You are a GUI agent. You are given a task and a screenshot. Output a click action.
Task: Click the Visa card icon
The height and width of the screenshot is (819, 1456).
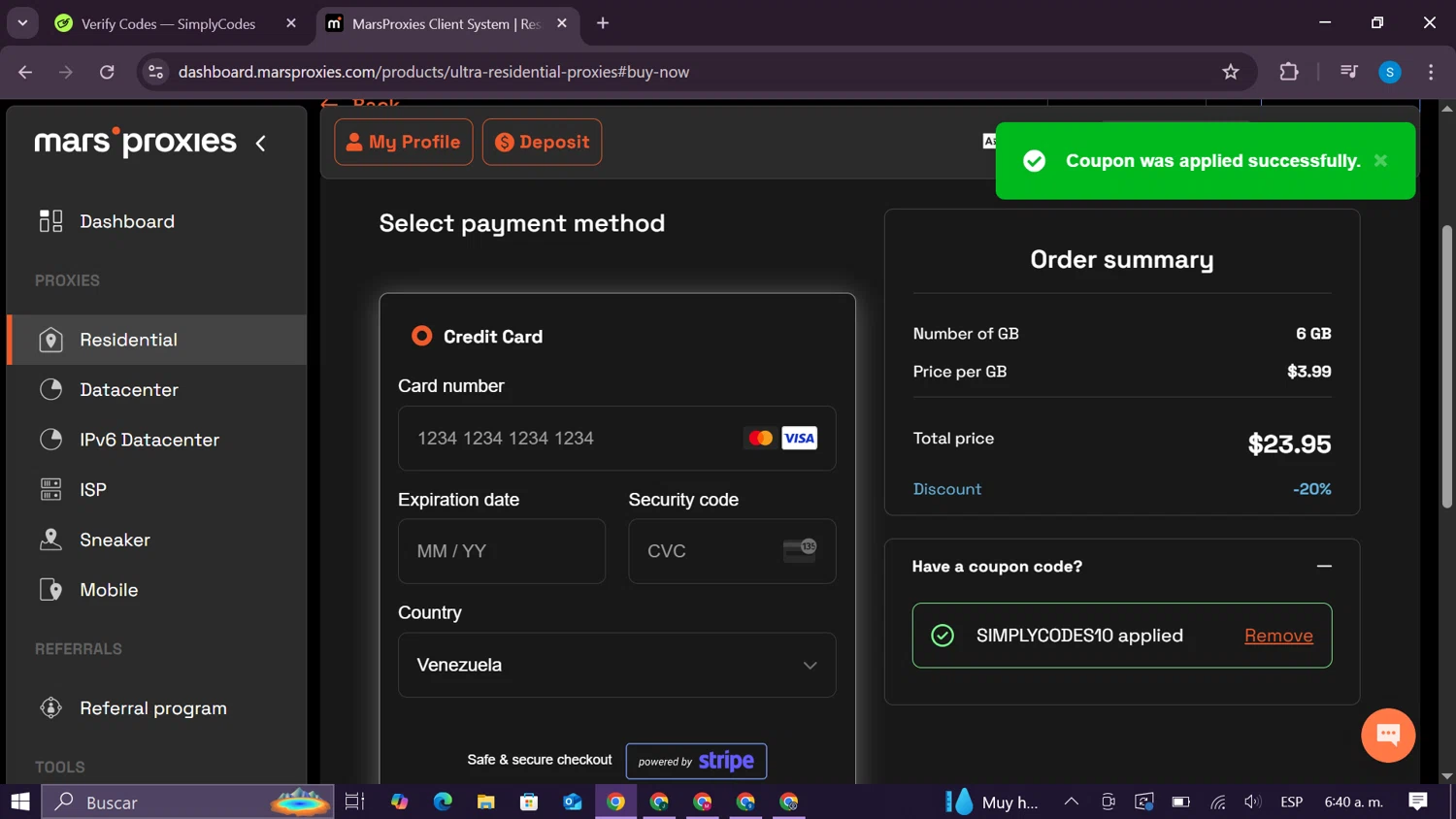pyautogui.click(x=799, y=439)
